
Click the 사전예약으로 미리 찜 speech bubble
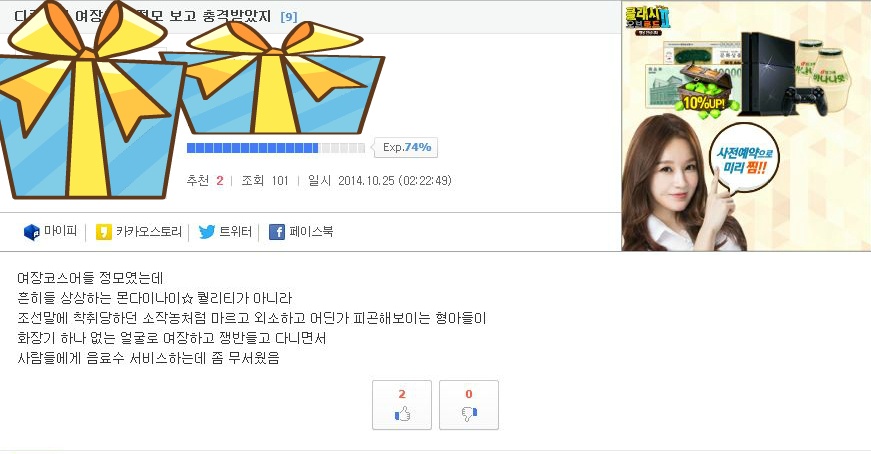point(743,160)
